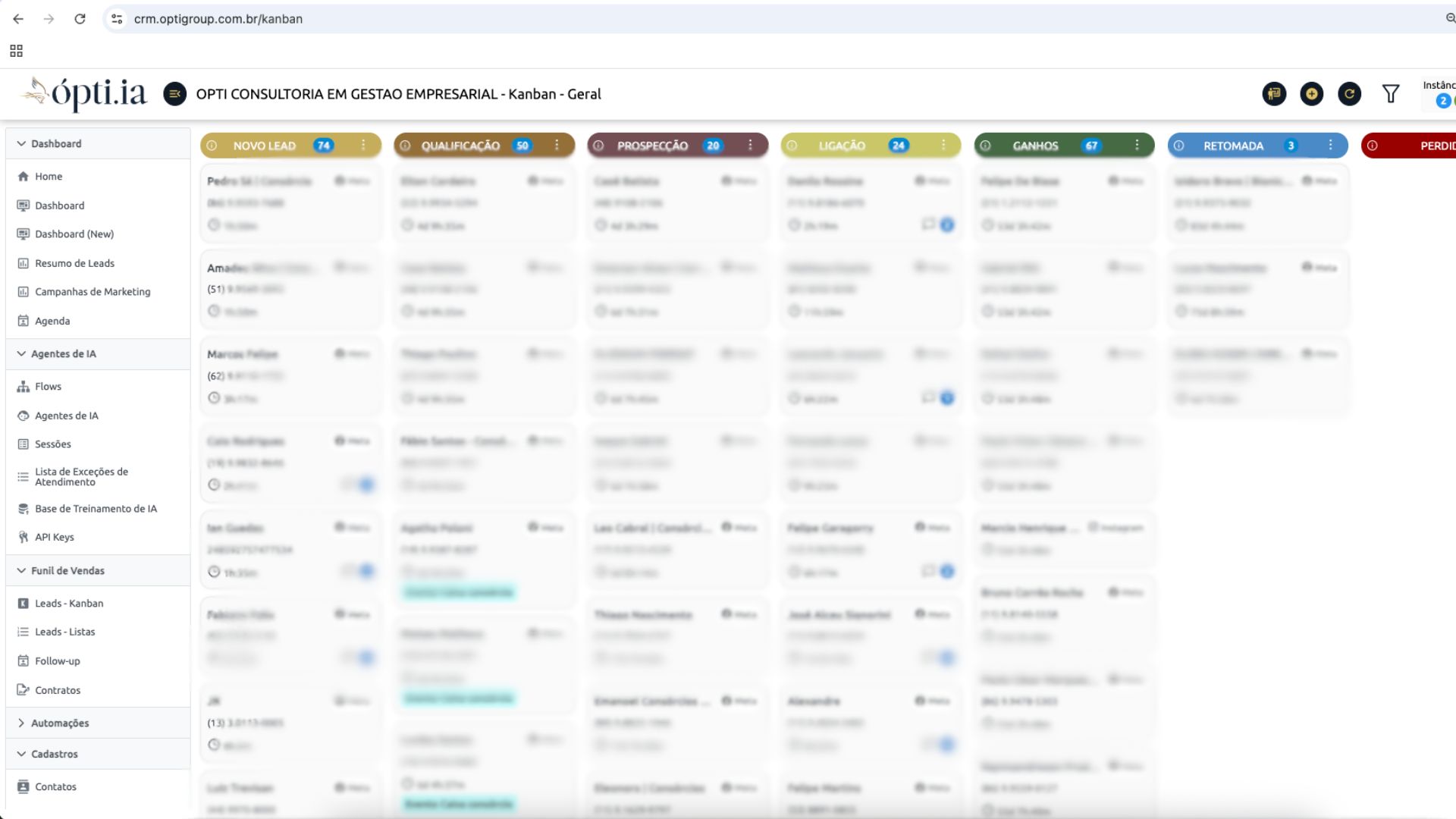This screenshot has height=819, width=1456.
Task: Open the Contatos page under Cadastros
Action: coord(55,786)
